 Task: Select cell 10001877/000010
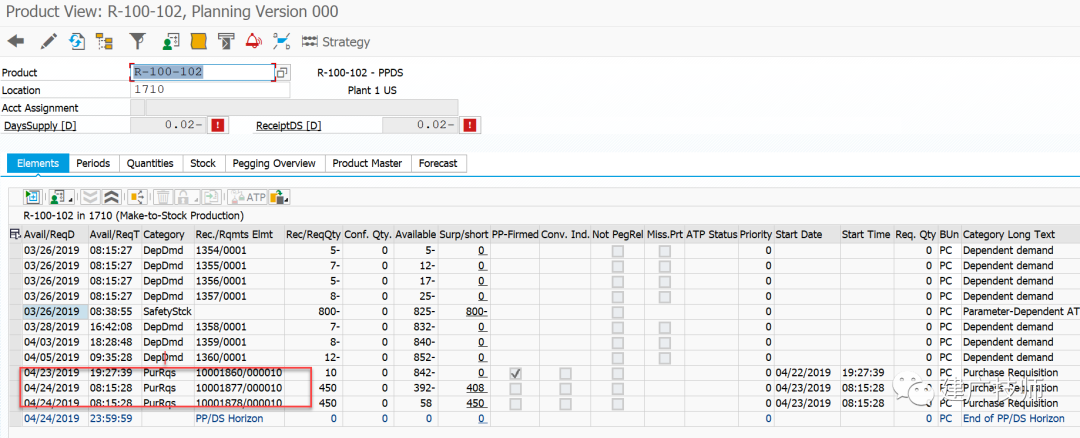238,388
